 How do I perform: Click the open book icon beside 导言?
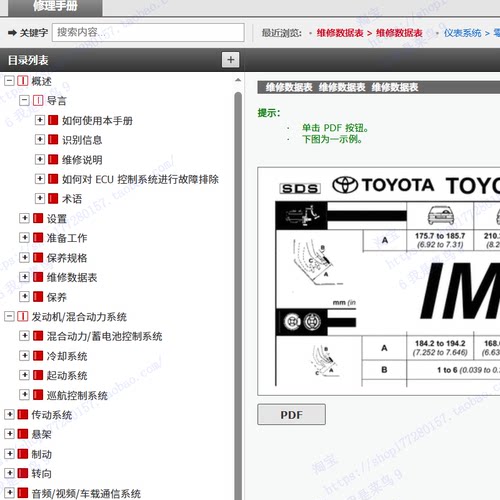tap(38, 100)
